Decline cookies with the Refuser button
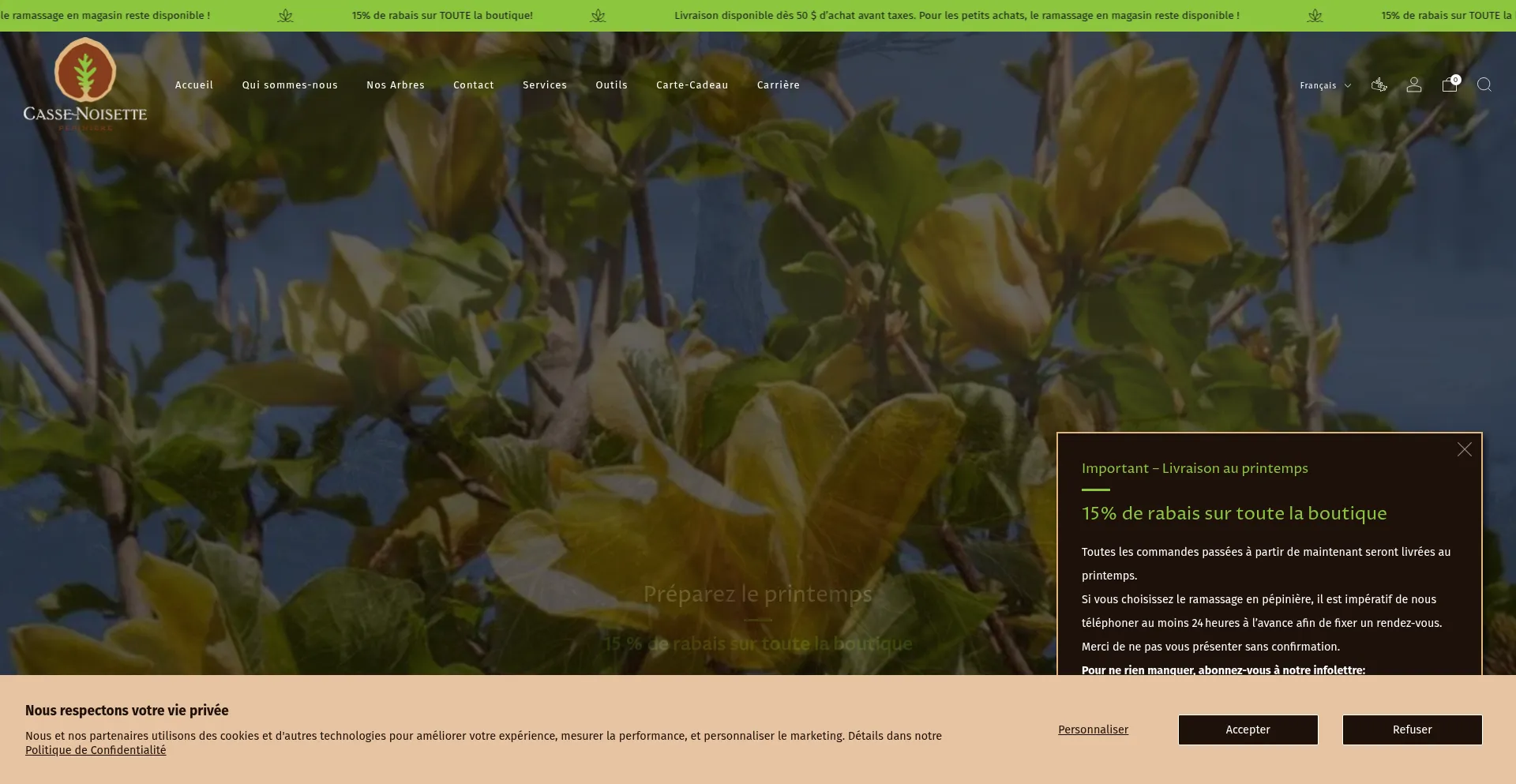The width and height of the screenshot is (1516, 784). point(1413,730)
